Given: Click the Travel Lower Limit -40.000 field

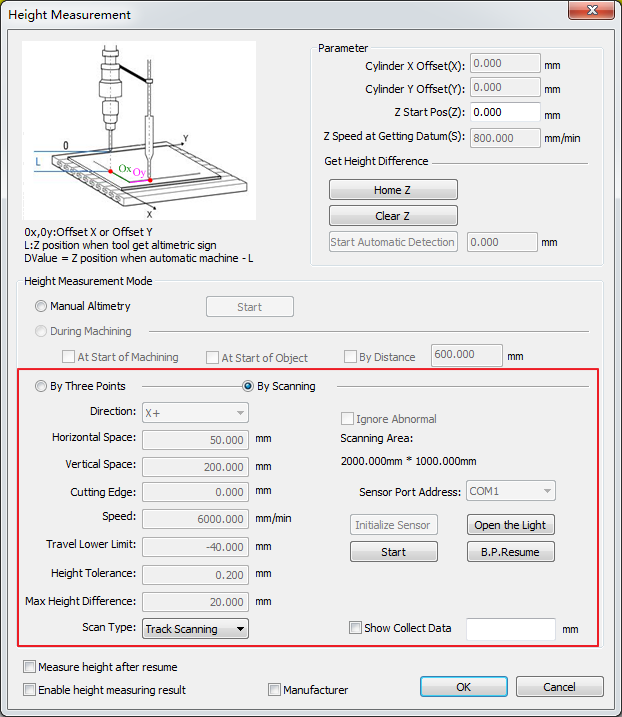Looking at the screenshot, I should (195, 547).
